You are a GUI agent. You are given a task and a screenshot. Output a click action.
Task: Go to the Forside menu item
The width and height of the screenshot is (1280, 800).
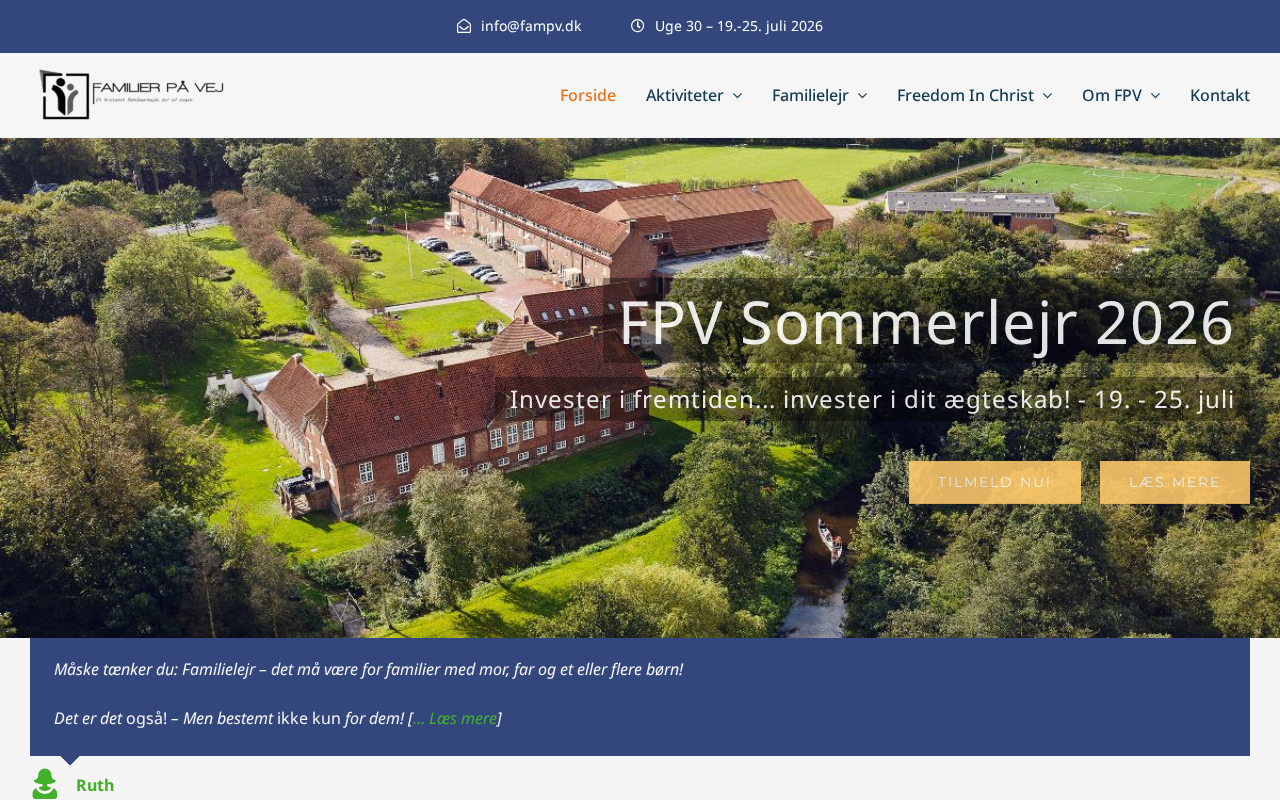(x=588, y=95)
